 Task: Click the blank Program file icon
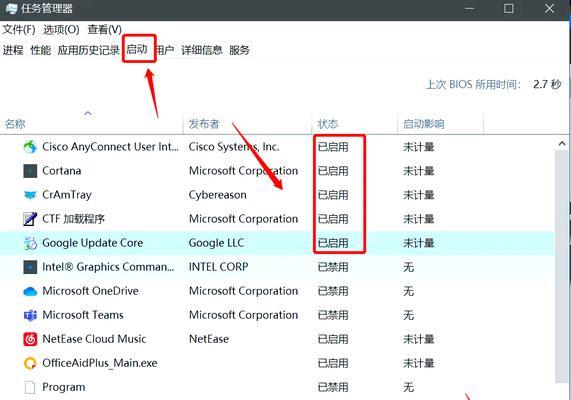[x=30, y=387]
